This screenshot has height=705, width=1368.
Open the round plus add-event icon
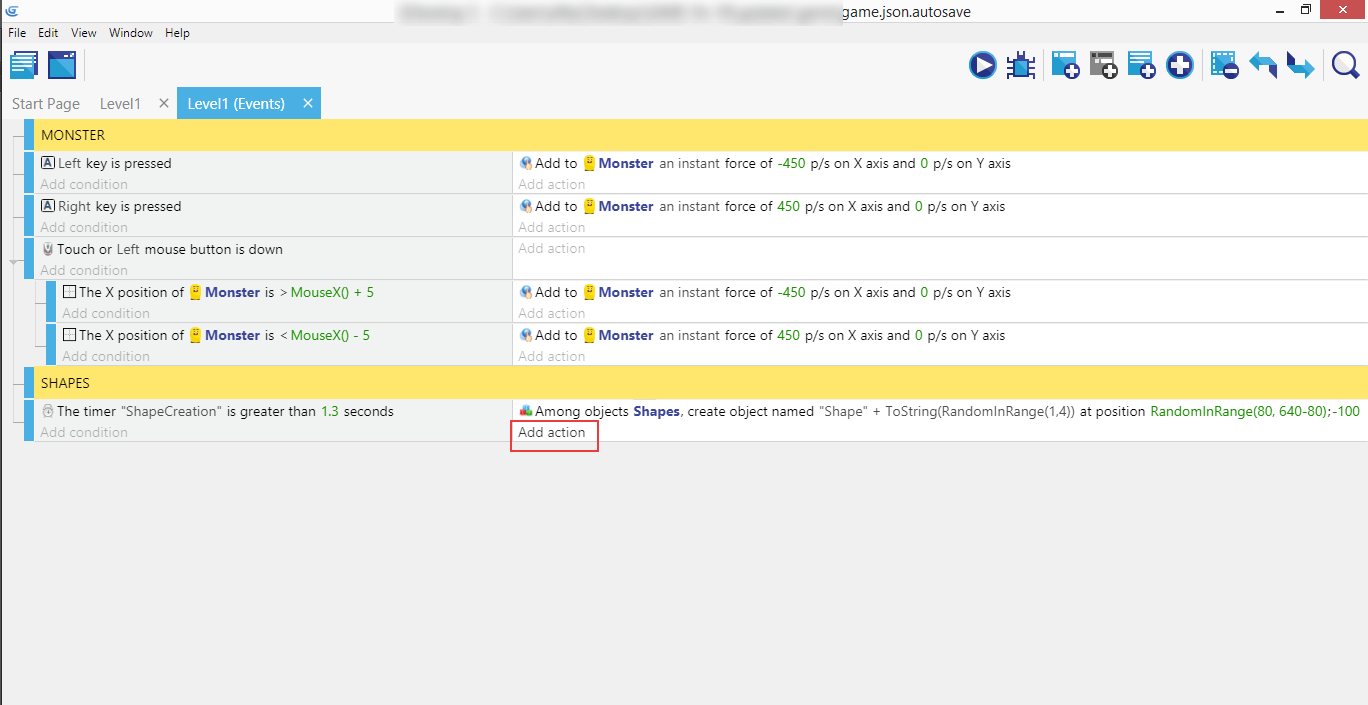pyautogui.click(x=1180, y=66)
